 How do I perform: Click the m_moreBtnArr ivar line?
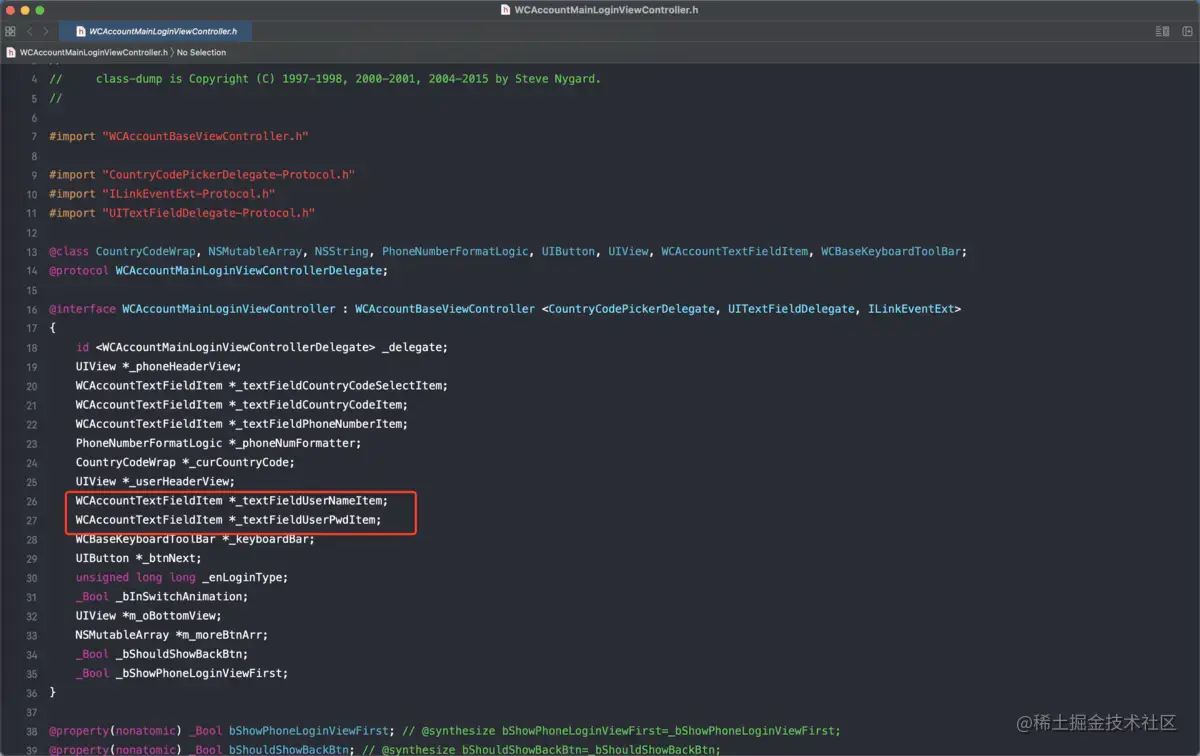click(172, 635)
